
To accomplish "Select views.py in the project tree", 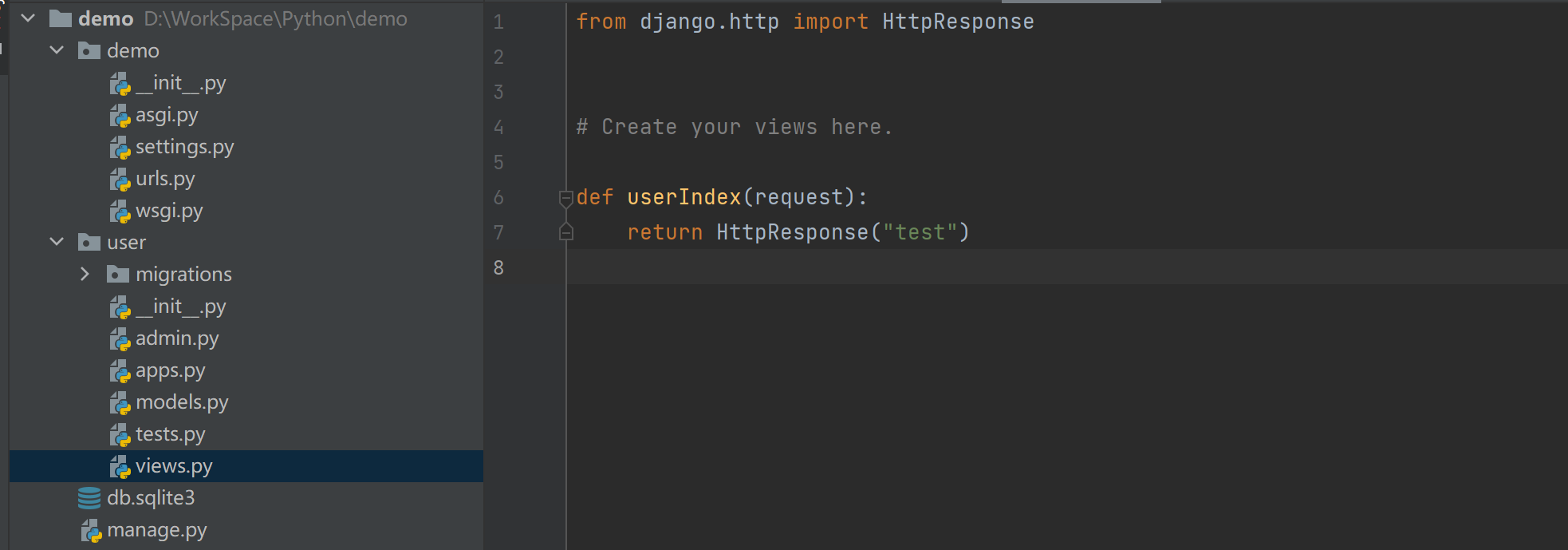I will point(174,466).
